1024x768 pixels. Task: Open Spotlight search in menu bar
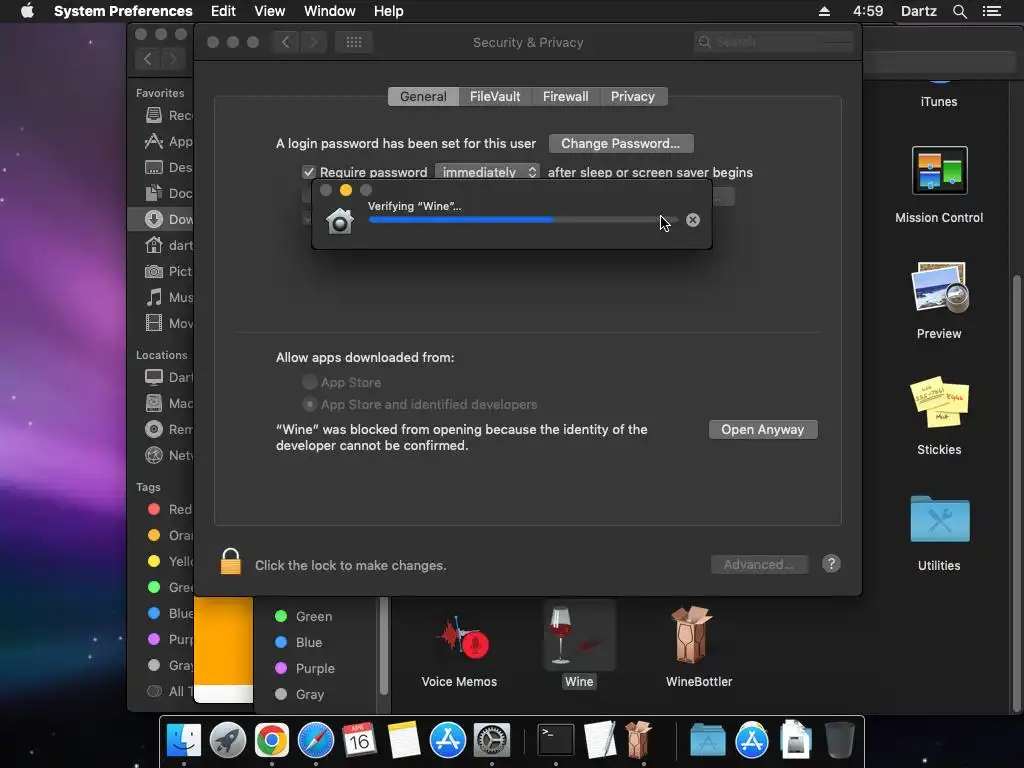pyautogui.click(x=960, y=11)
